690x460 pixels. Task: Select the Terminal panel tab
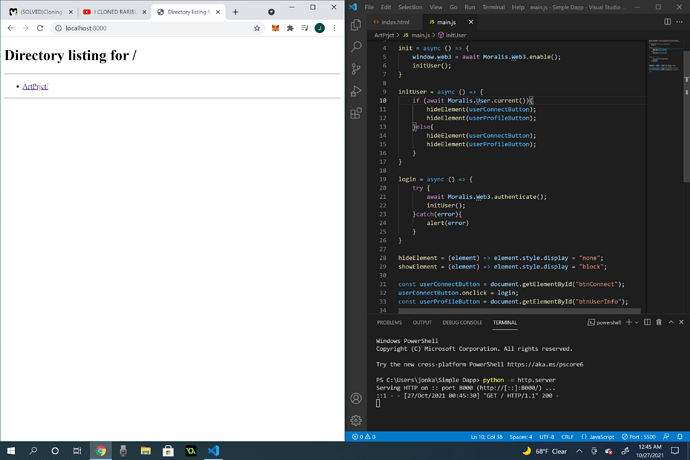(505, 323)
